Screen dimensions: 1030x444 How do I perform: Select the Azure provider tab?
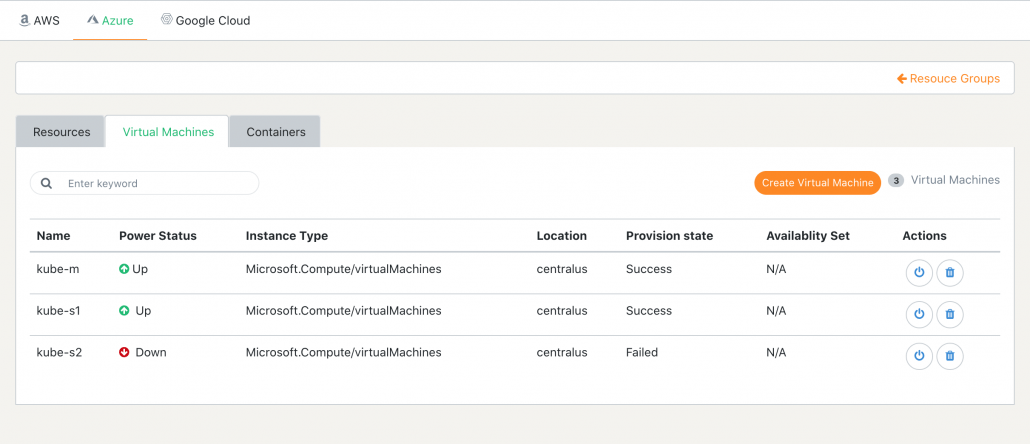pyautogui.click(x=110, y=20)
